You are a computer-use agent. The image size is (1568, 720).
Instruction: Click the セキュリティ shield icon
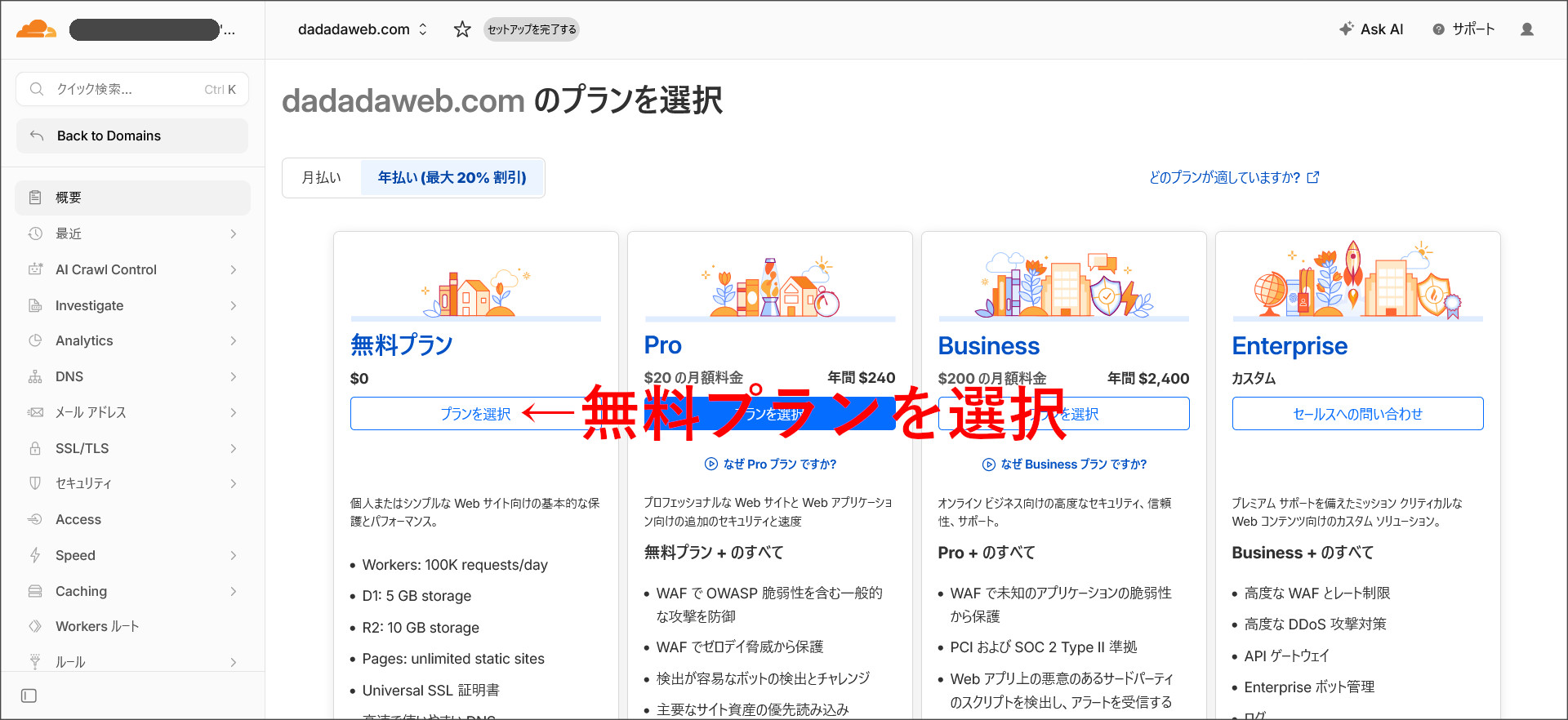35,483
